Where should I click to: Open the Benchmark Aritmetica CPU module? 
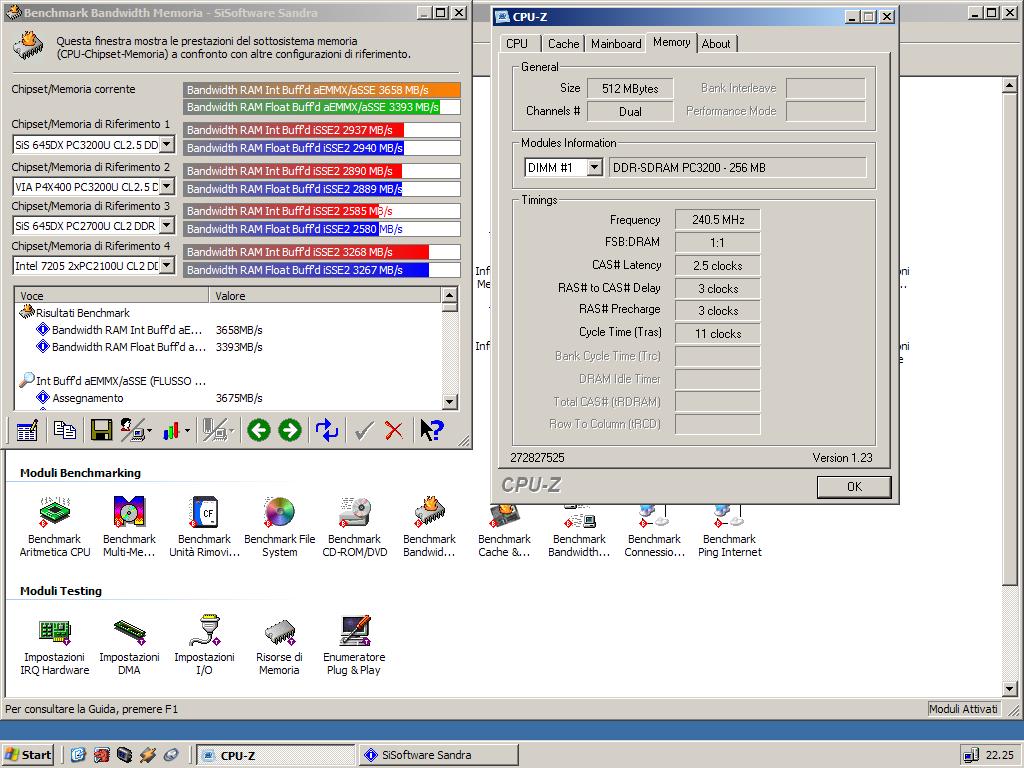(x=55, y=527)
